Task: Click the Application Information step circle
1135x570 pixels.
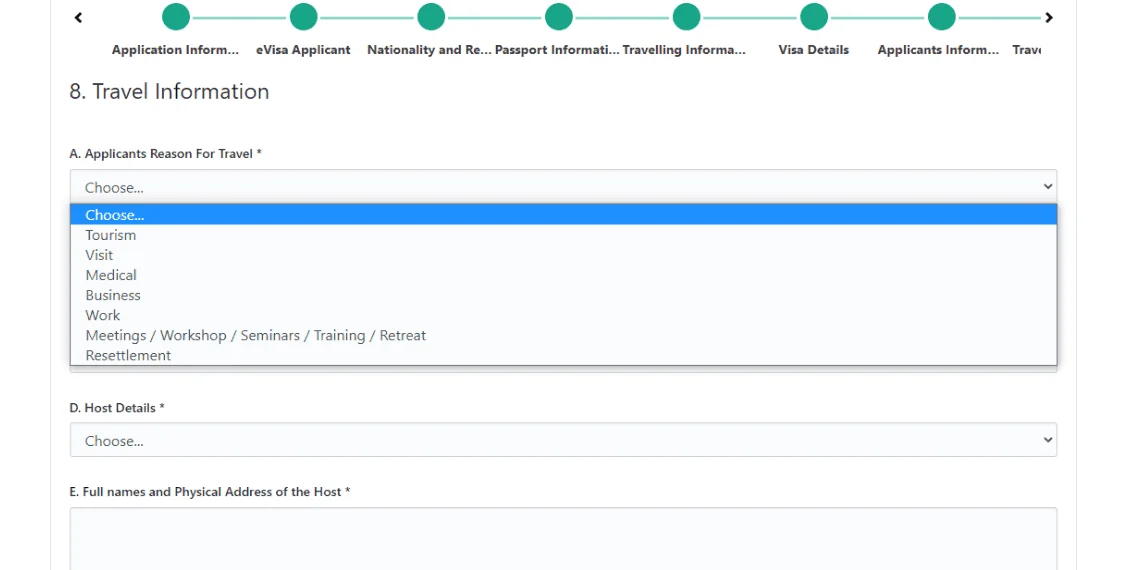Action: 176,17
